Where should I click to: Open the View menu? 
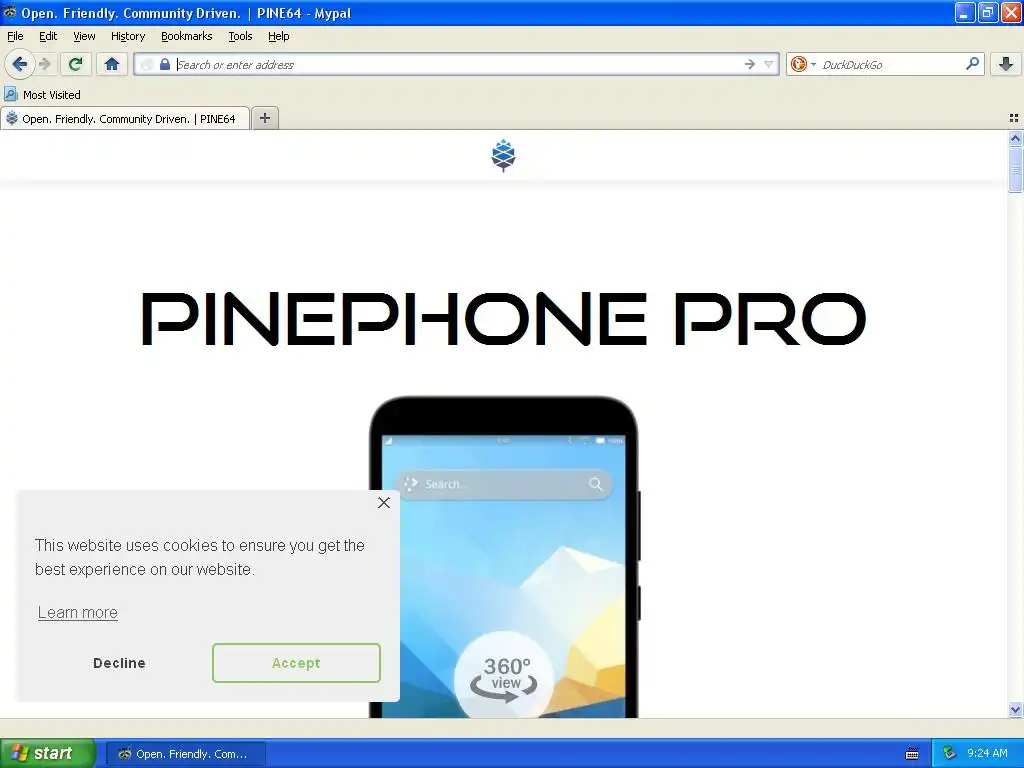pyautogui.click(x=84, y=36)
